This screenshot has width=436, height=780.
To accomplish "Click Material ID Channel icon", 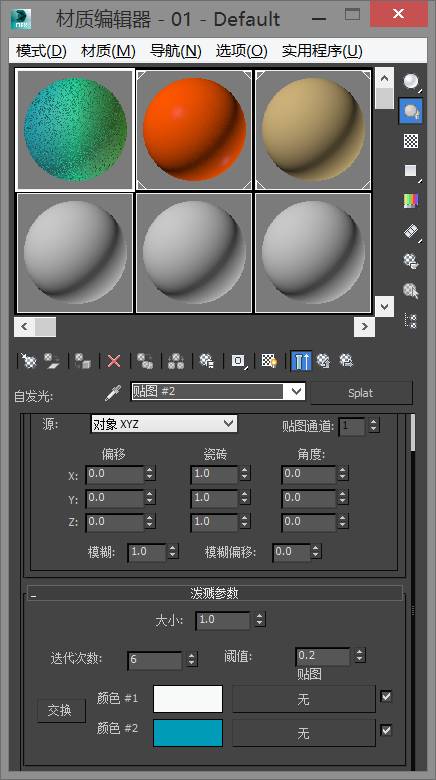I will [238, 361].
